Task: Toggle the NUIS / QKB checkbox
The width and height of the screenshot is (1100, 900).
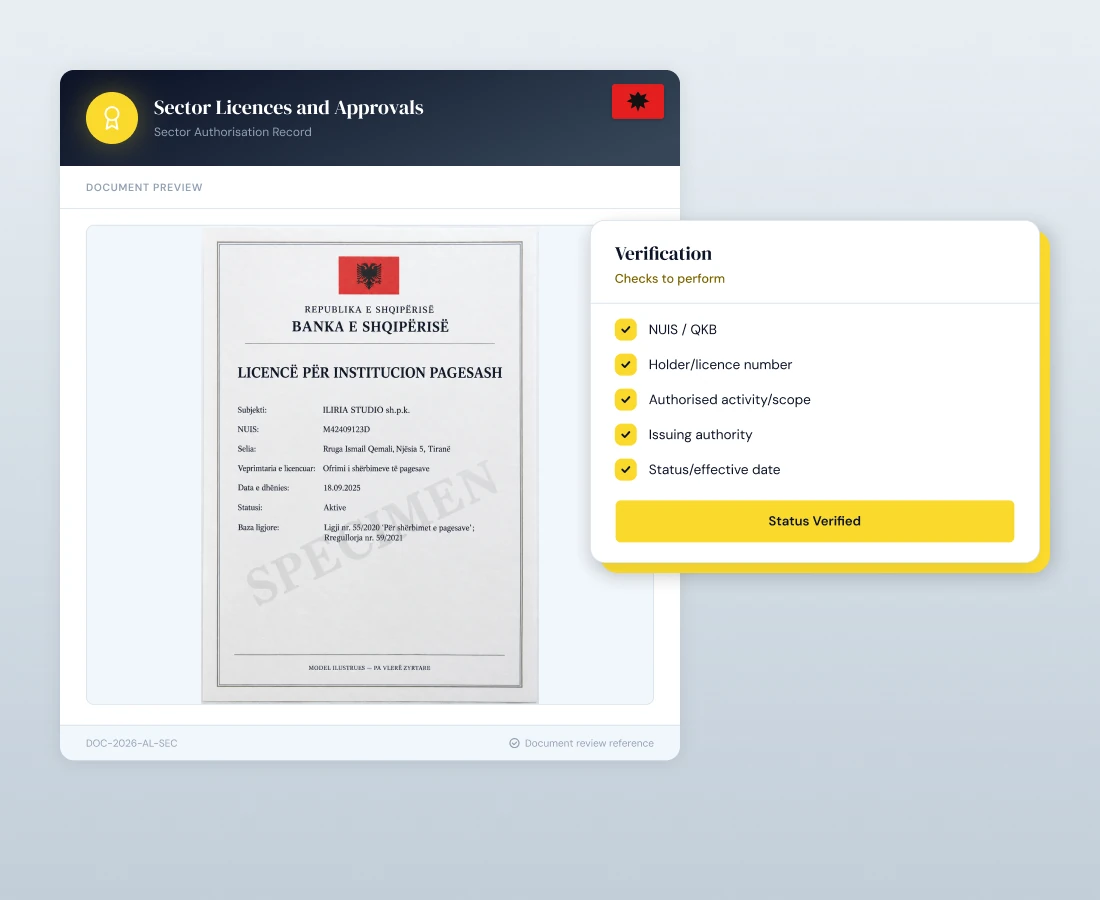Action: [626, 329]
